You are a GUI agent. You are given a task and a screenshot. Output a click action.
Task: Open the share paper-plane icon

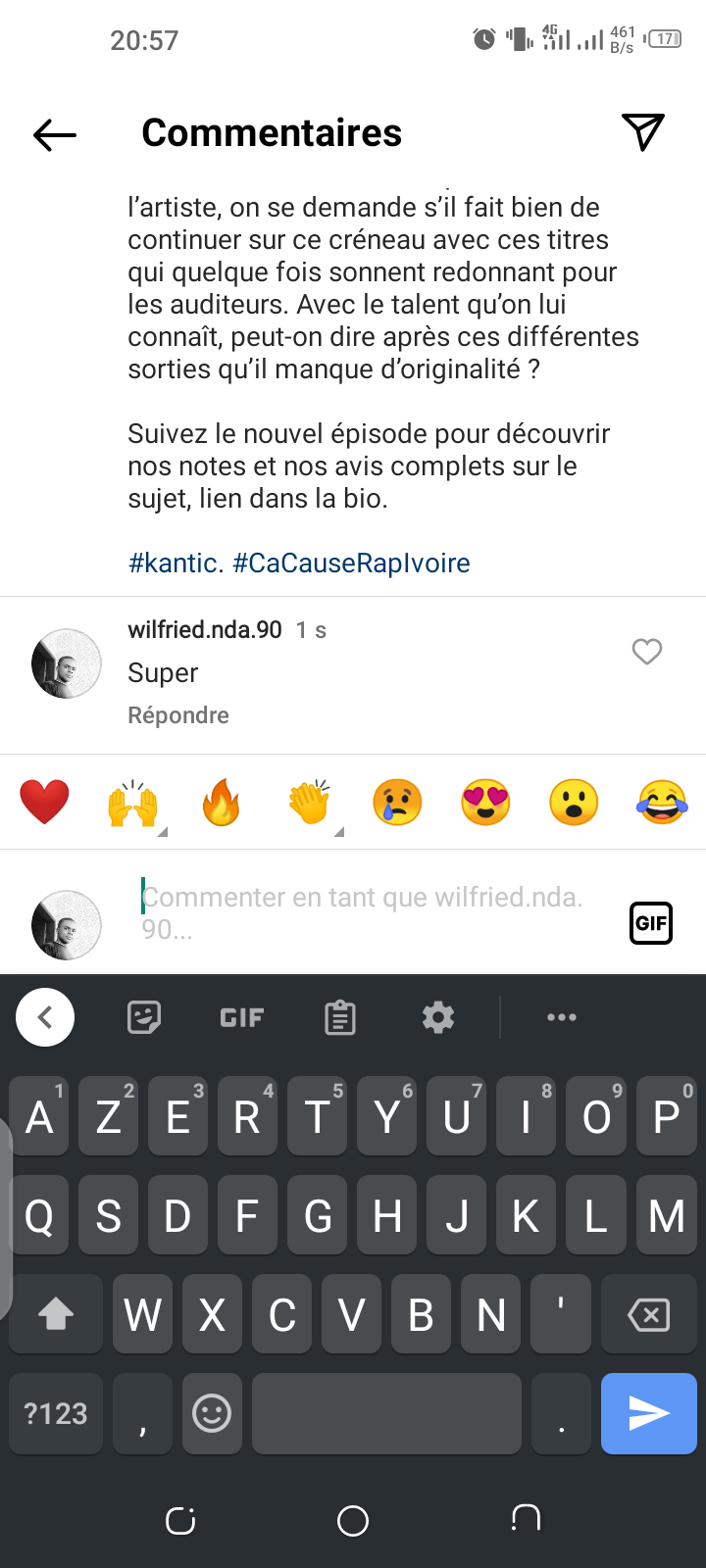click(643, 131)
